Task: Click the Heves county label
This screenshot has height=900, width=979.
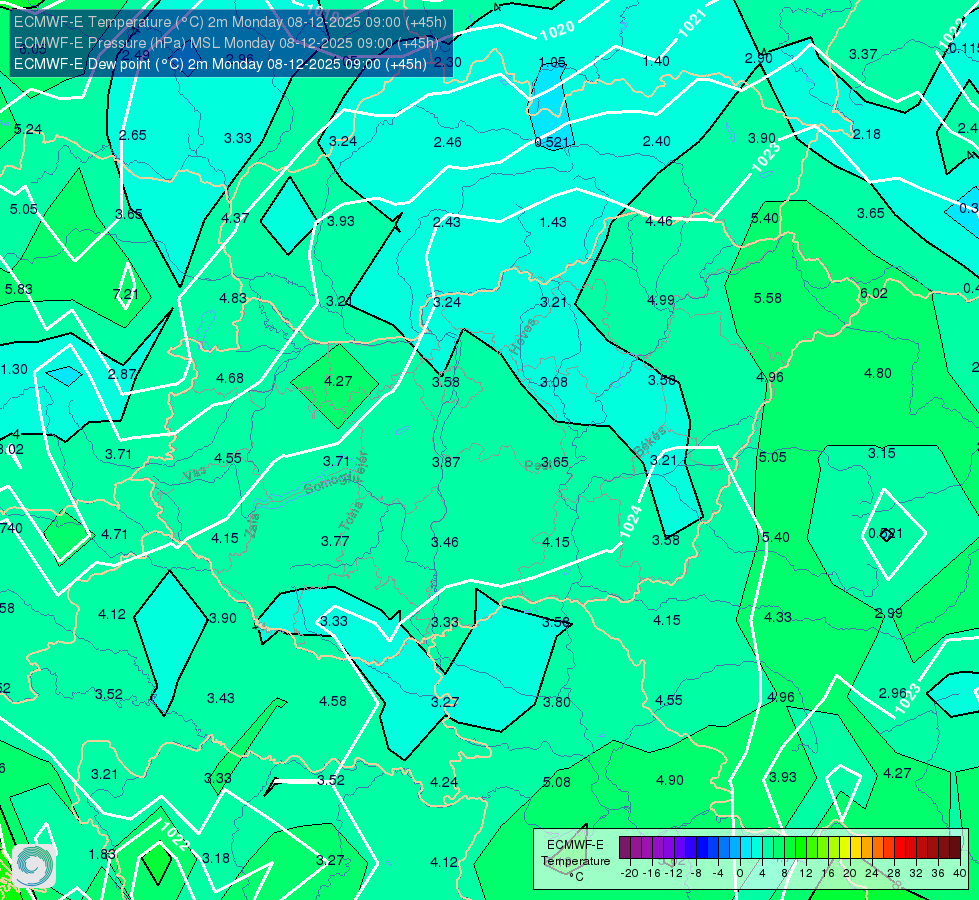Action: tap(523, 337)
